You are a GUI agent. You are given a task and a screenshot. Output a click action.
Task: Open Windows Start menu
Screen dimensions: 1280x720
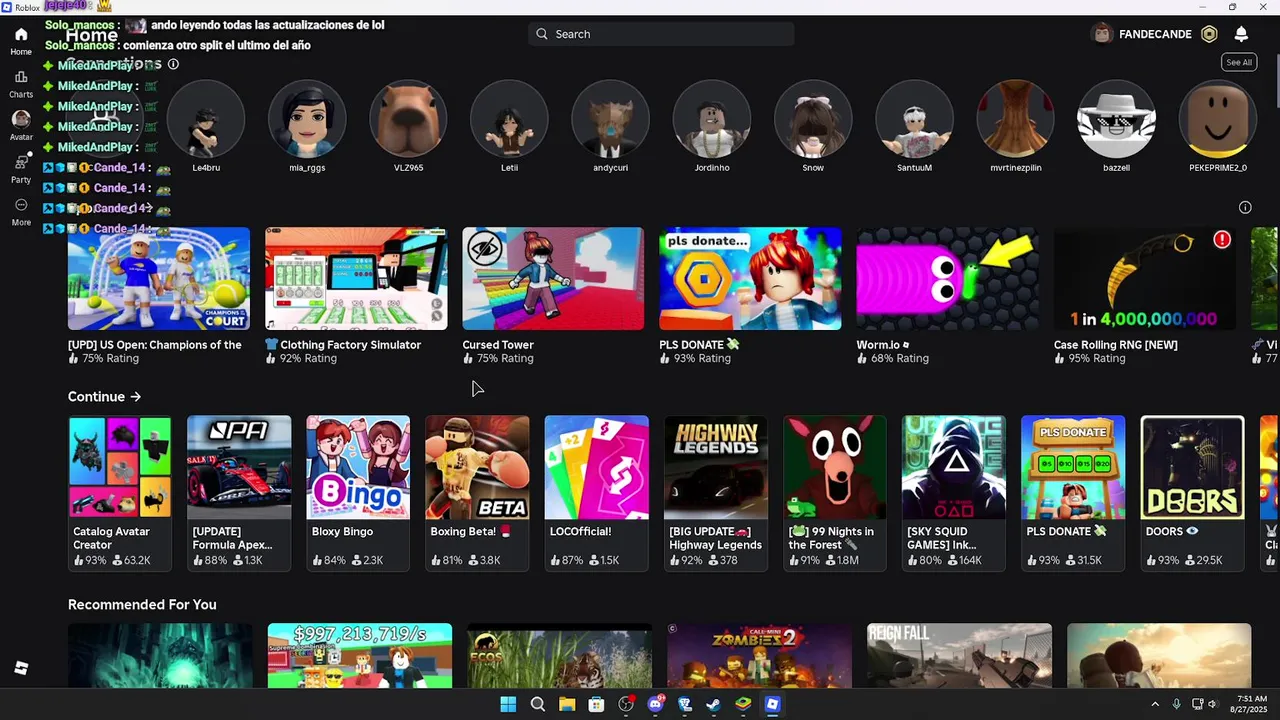click(x=508, y=704)
